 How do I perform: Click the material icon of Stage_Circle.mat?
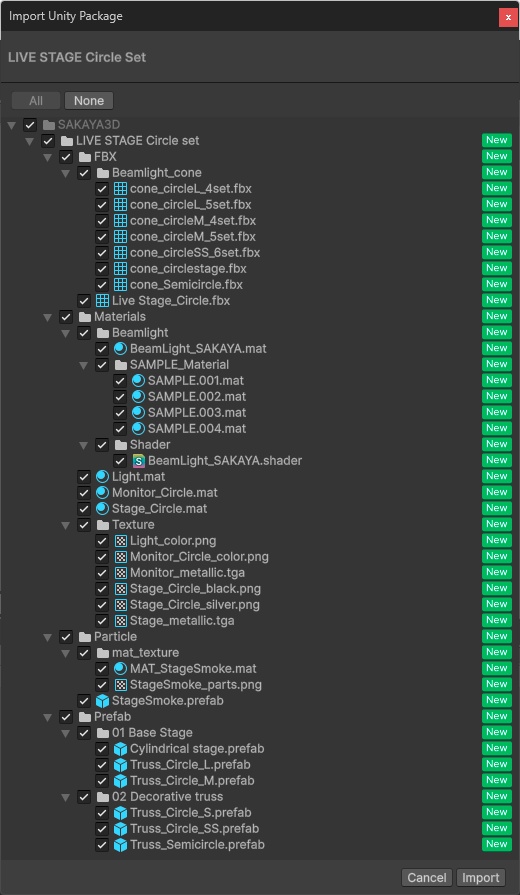point(102,508)
